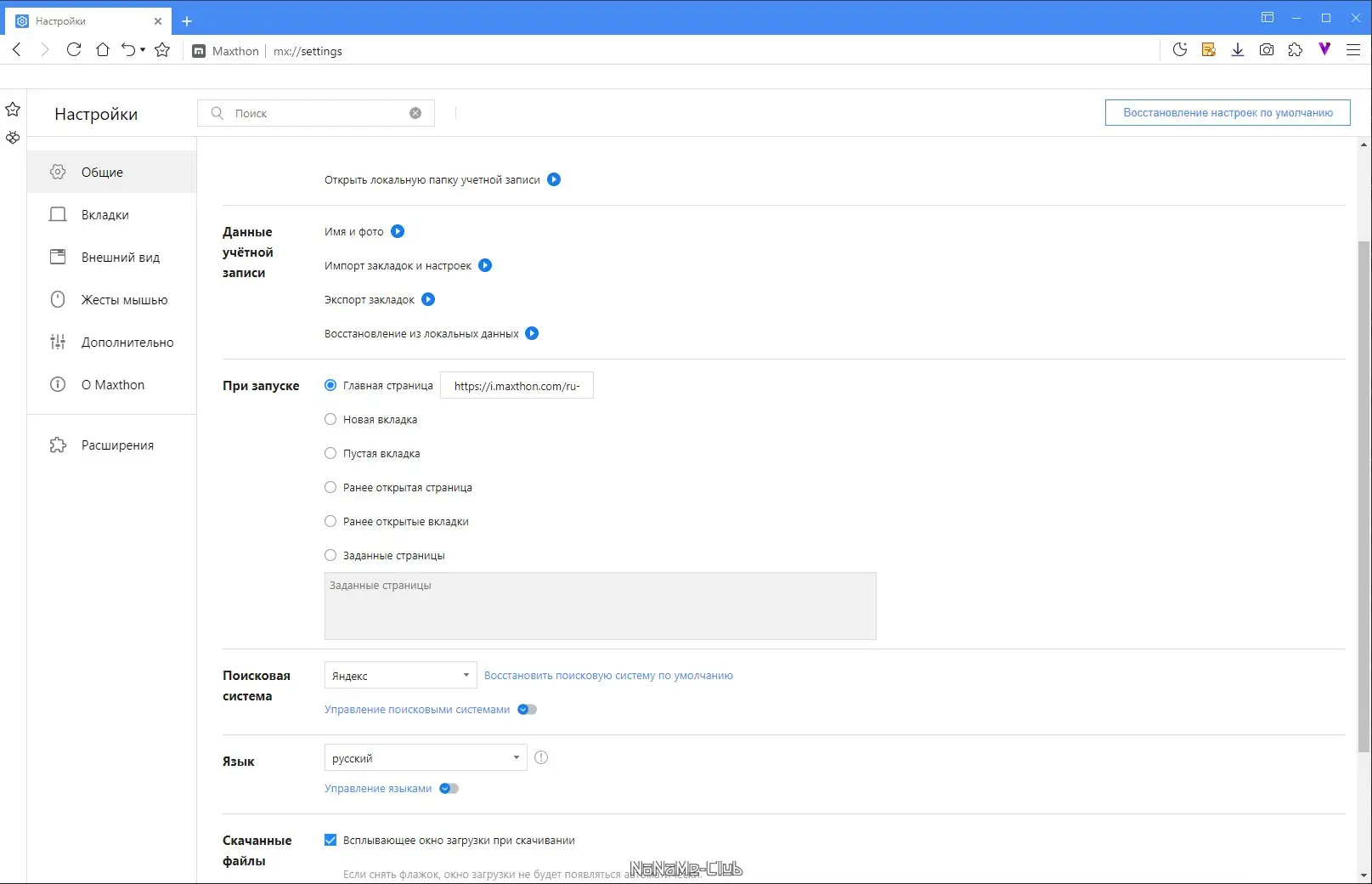1372x884 pixels.
Task: Click the forward navigation arrow
Action: pos(45,50)
